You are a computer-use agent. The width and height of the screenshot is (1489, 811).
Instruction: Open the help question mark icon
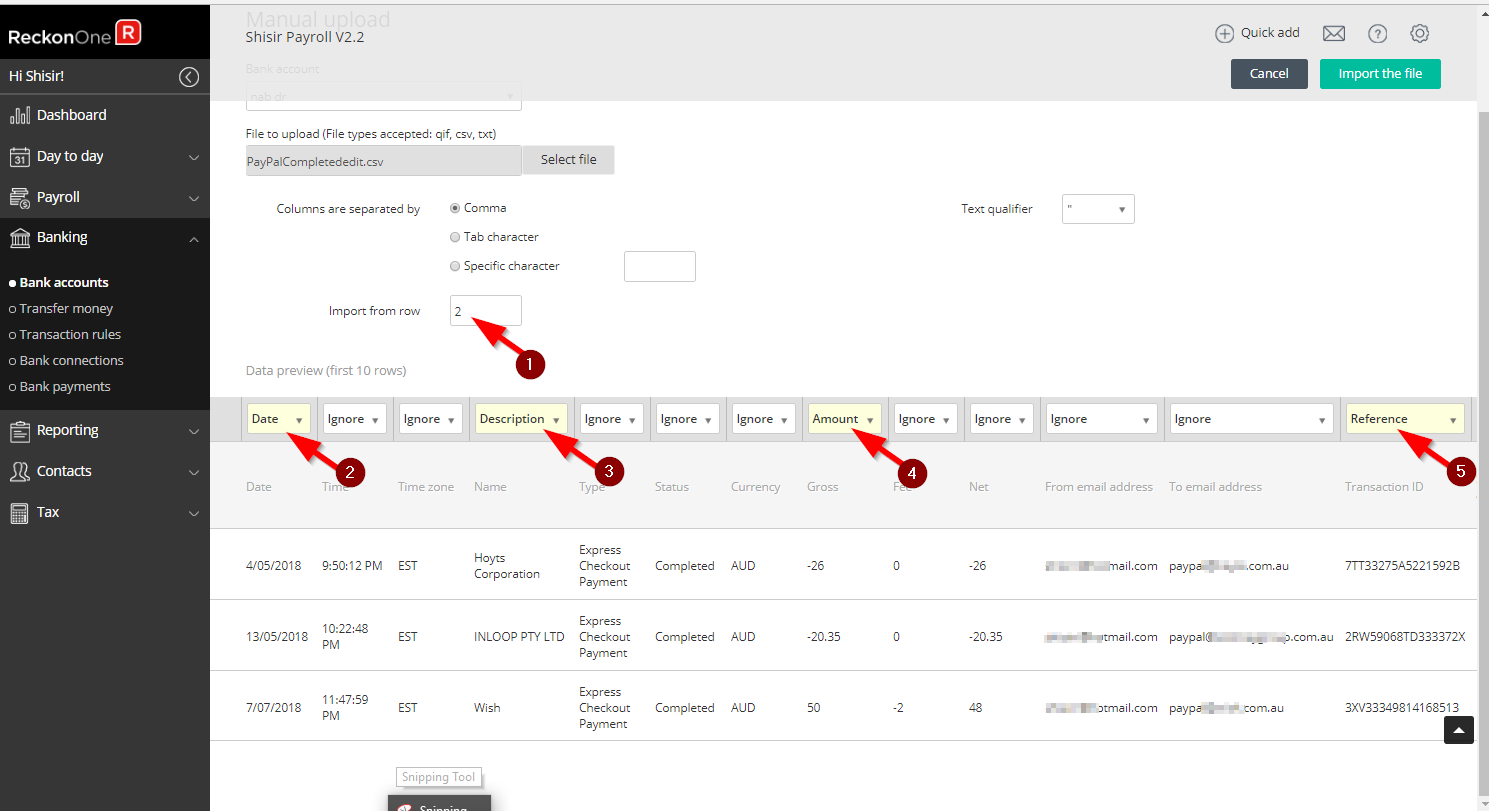[x=1377, y=33]
